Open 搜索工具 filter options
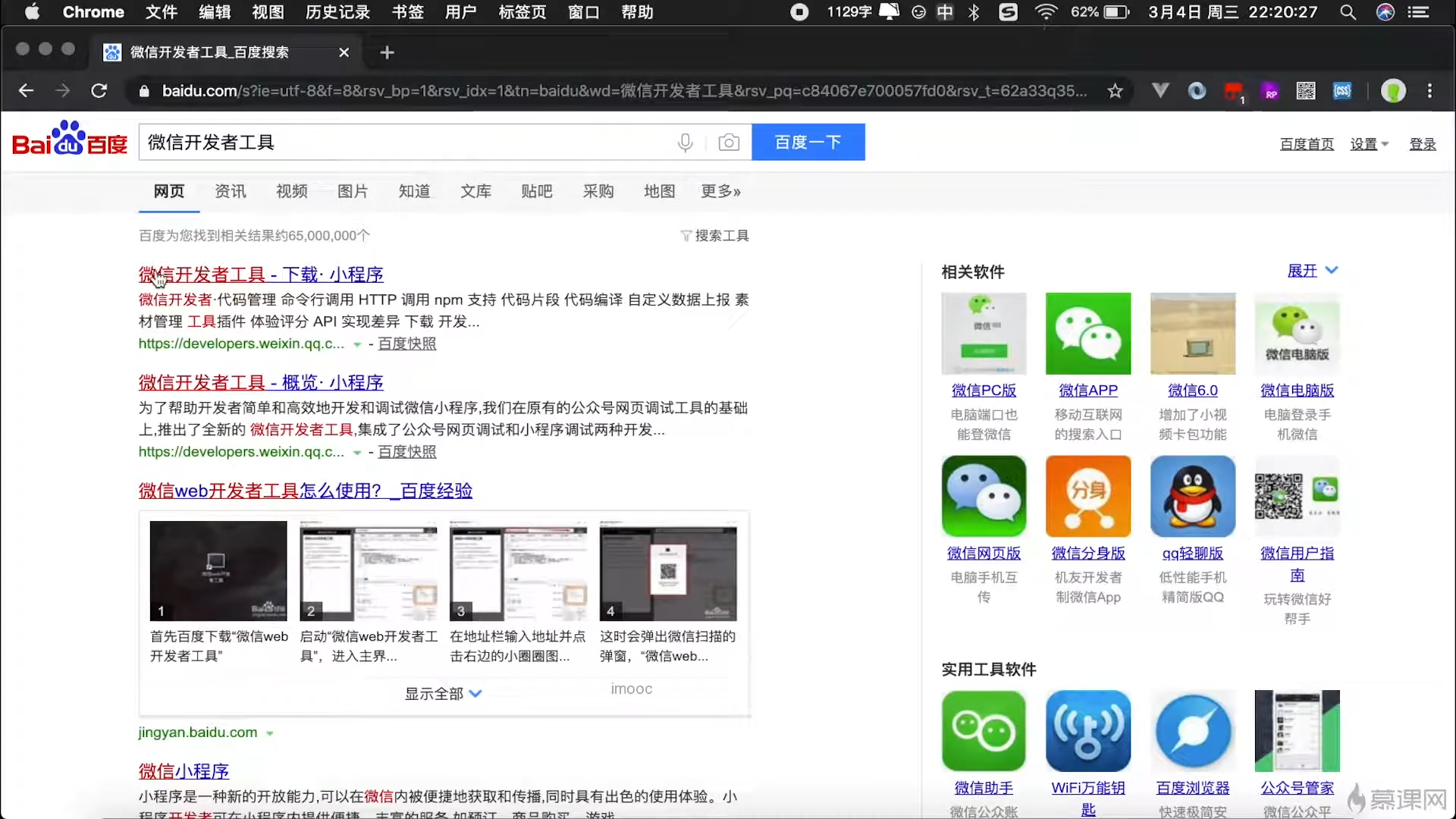 click(714, 236)
